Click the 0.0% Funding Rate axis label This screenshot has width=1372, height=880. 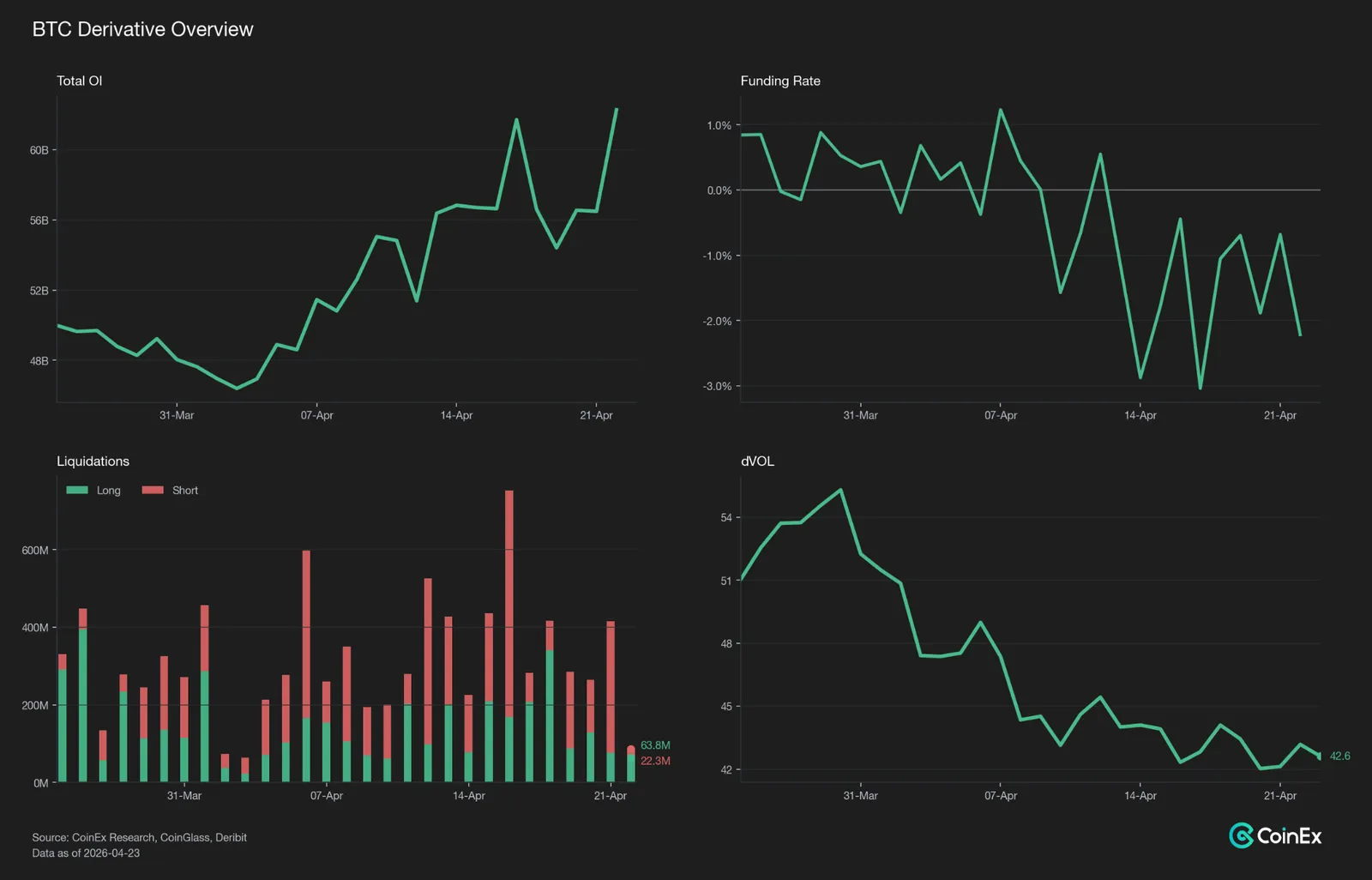[x=719, y=190]
